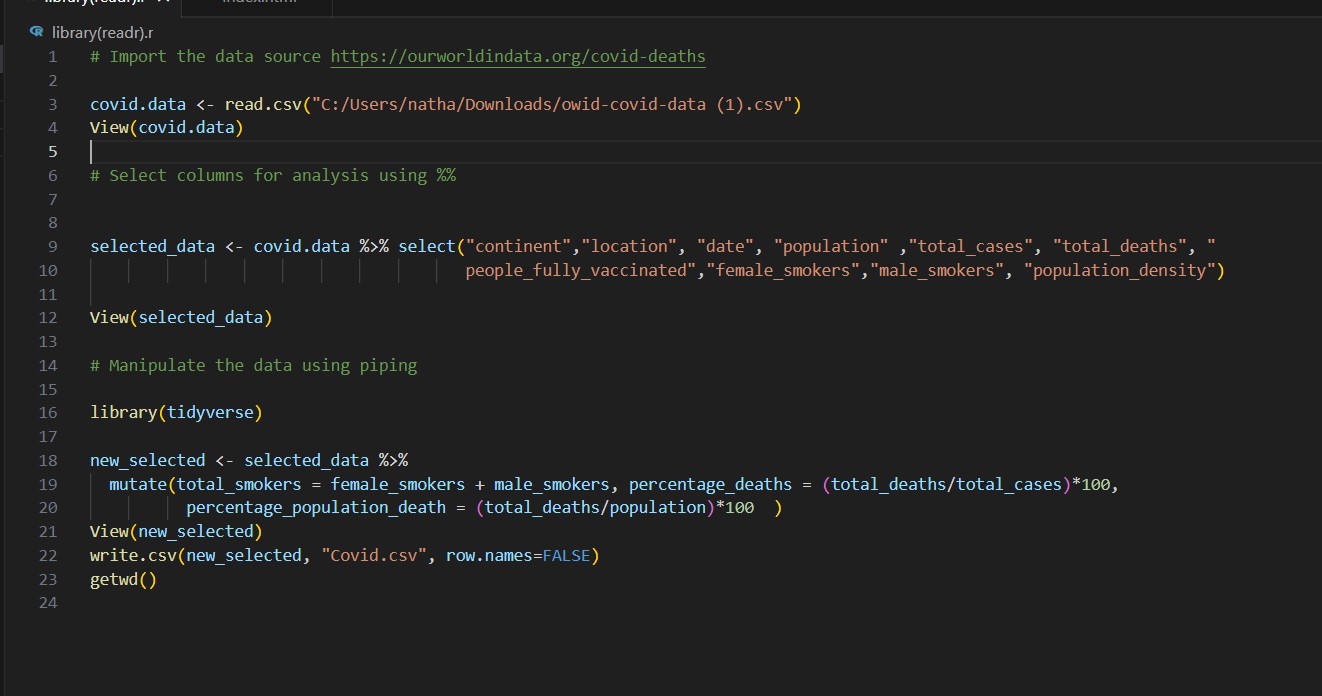Click the getwd() call
This screenshot has width=1322, height=696.
point(123,579)
